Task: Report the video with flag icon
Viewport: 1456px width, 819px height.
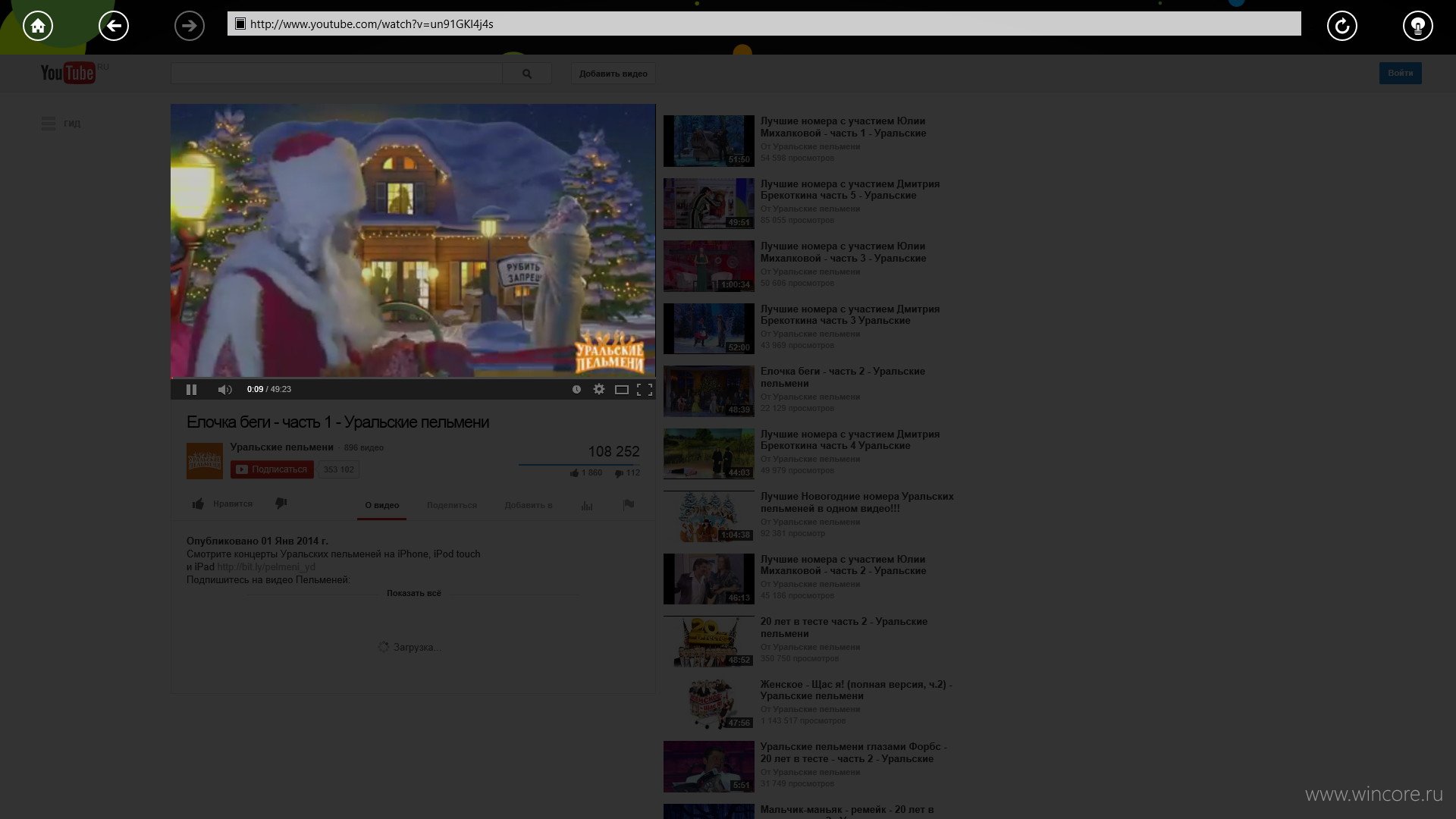Action: (x=629, y=504)
